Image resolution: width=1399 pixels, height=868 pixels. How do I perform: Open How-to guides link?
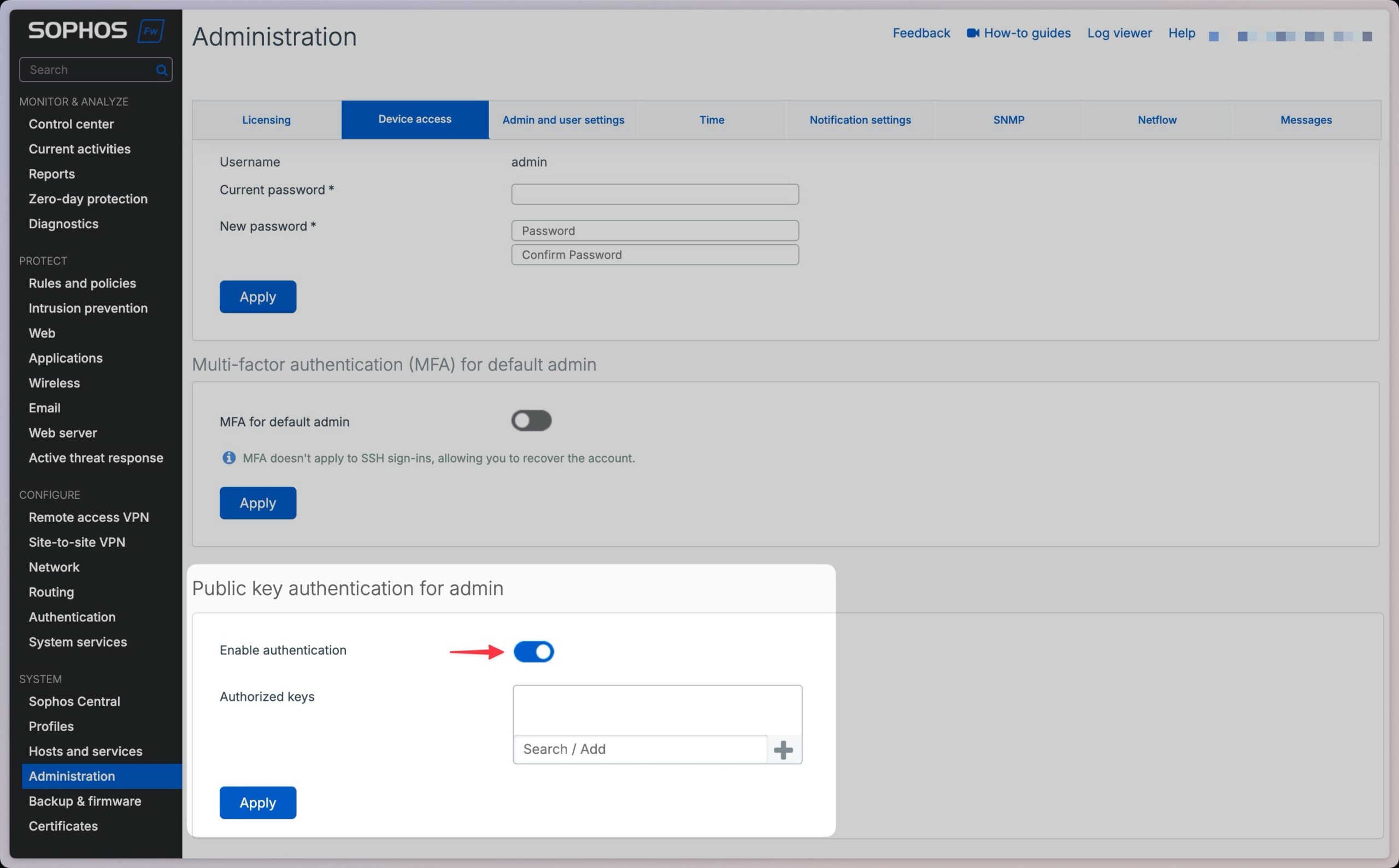click(1027, 33)
